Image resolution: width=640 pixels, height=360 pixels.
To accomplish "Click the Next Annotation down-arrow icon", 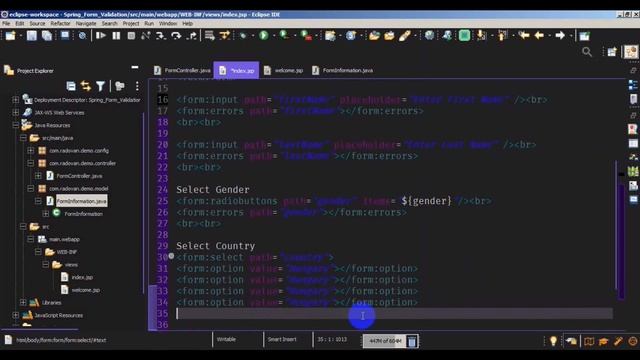I will point(482,36).
